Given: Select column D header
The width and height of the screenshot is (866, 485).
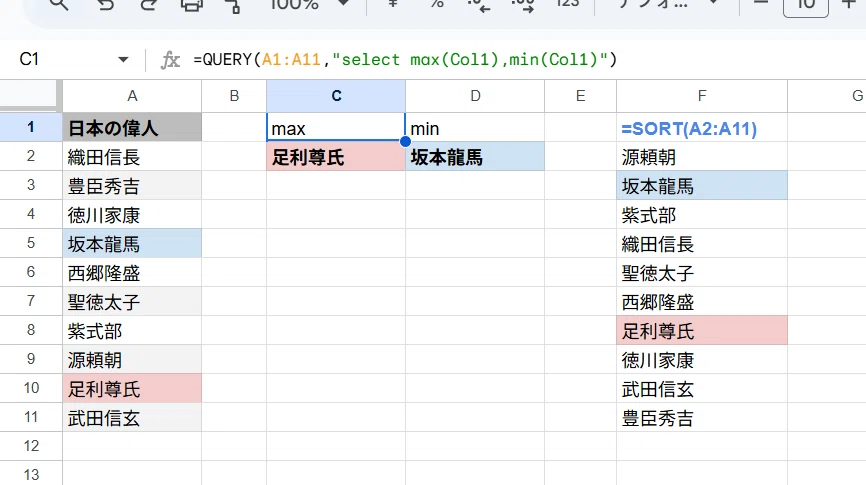Looking at the screenshot, I should click(475, 96).
